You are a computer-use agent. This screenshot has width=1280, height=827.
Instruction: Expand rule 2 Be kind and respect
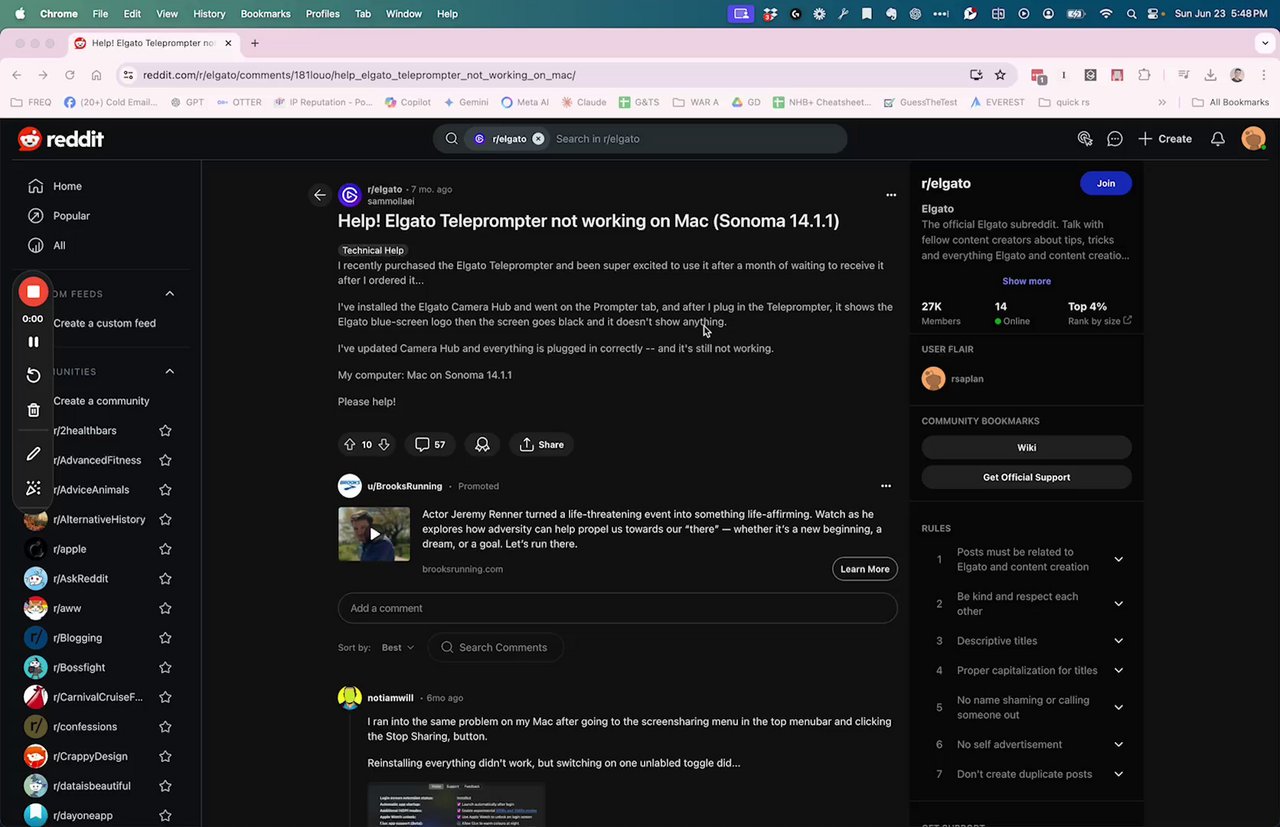1118,604
